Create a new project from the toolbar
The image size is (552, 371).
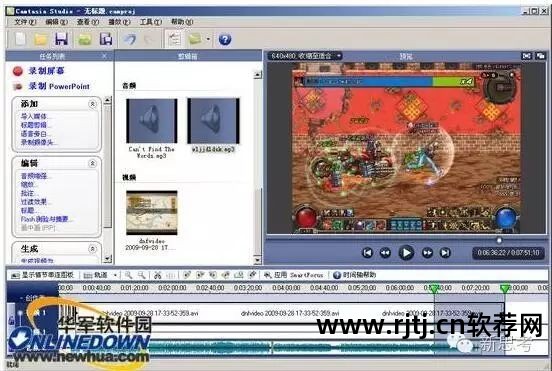coord(20,39)
